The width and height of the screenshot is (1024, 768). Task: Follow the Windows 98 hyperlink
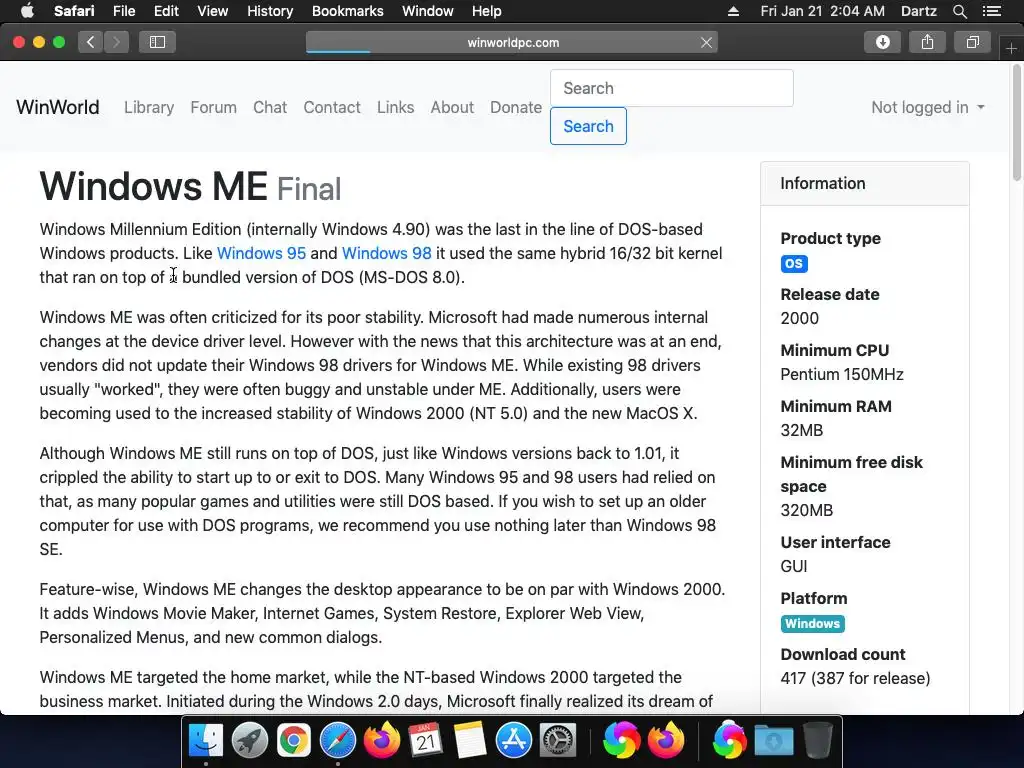click(x=387, y=253)
